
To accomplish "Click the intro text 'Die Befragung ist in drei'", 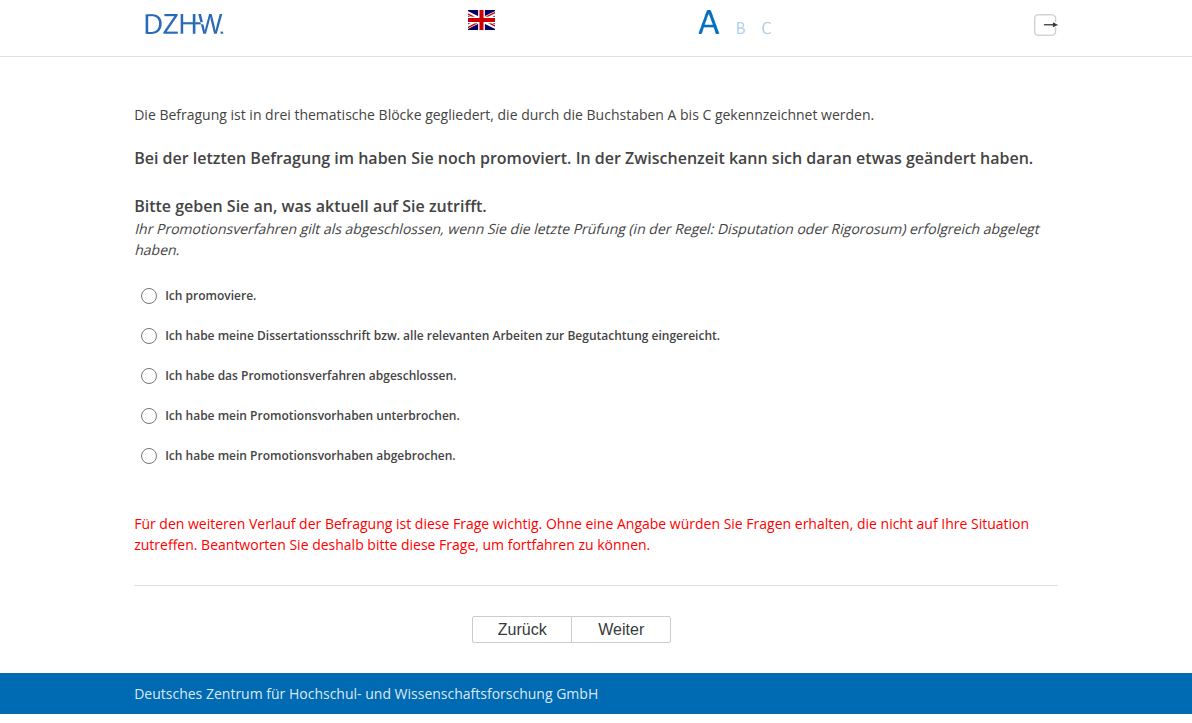I will click(x=504, y=115).
